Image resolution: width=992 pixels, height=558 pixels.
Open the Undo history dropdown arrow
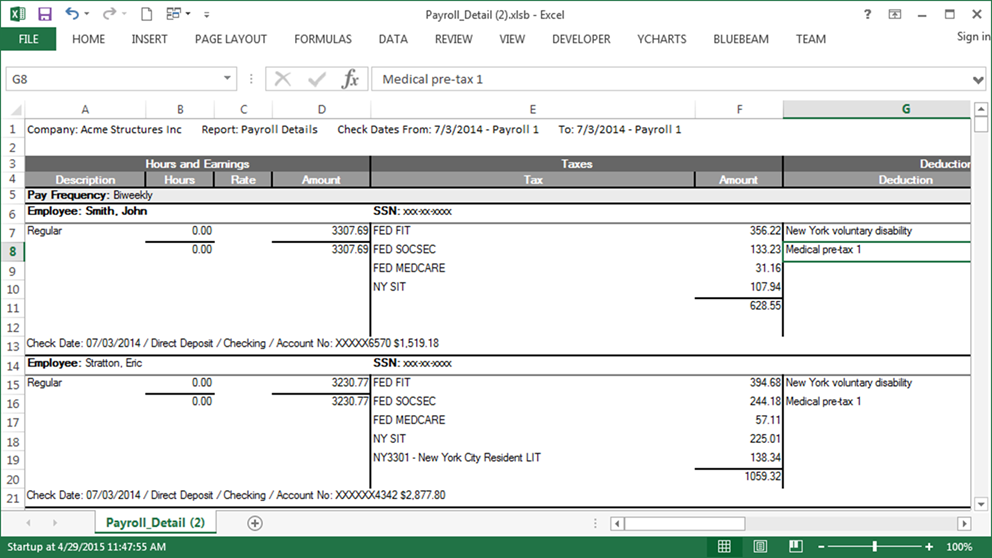click(x=87, y=14)
